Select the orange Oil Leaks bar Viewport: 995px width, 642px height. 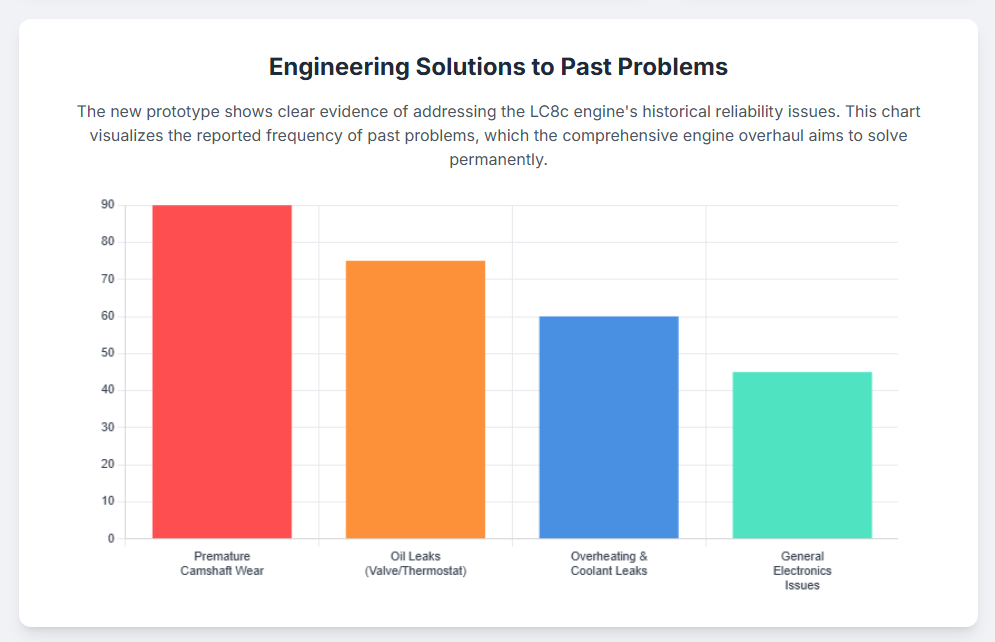[415, 399]
